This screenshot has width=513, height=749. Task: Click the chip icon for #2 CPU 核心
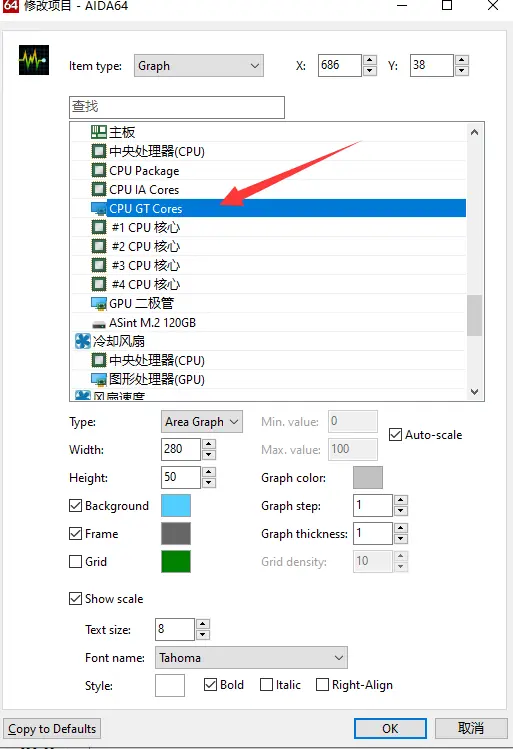[99, 246]
